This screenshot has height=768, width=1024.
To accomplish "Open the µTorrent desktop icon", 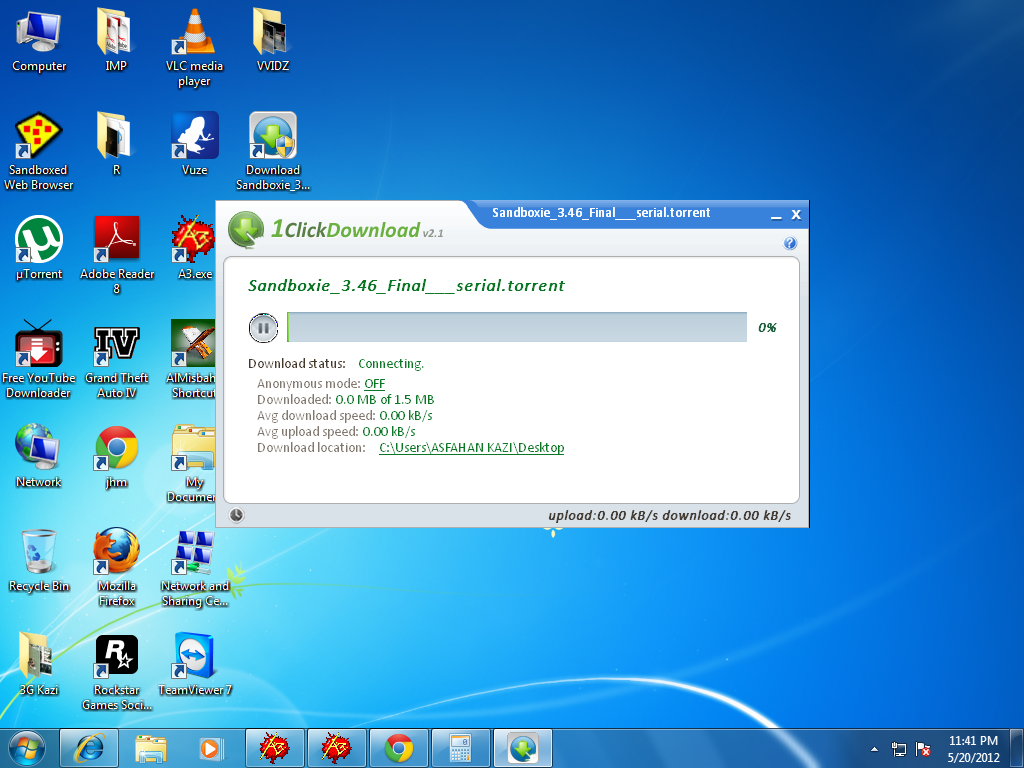I will [39, 240].
